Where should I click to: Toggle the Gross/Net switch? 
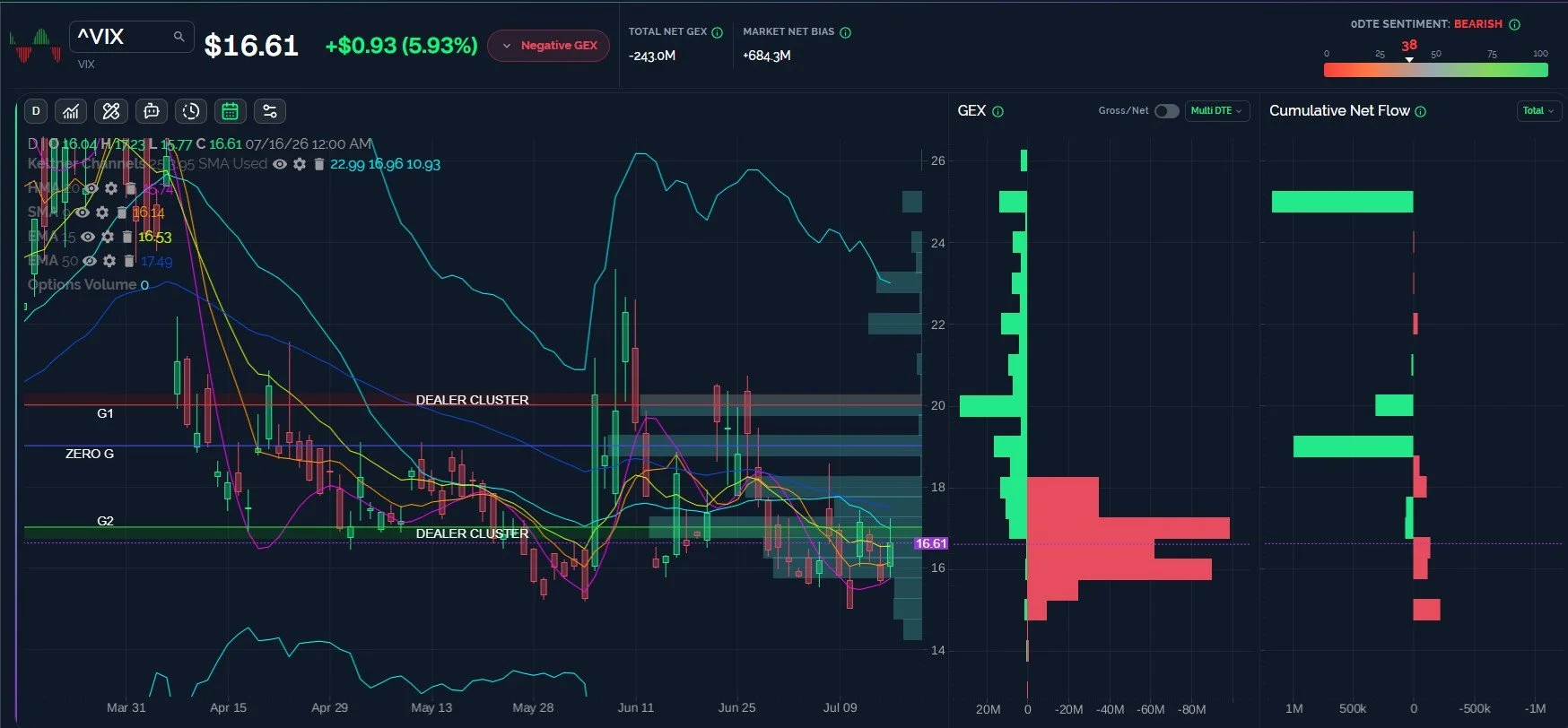1166,111
